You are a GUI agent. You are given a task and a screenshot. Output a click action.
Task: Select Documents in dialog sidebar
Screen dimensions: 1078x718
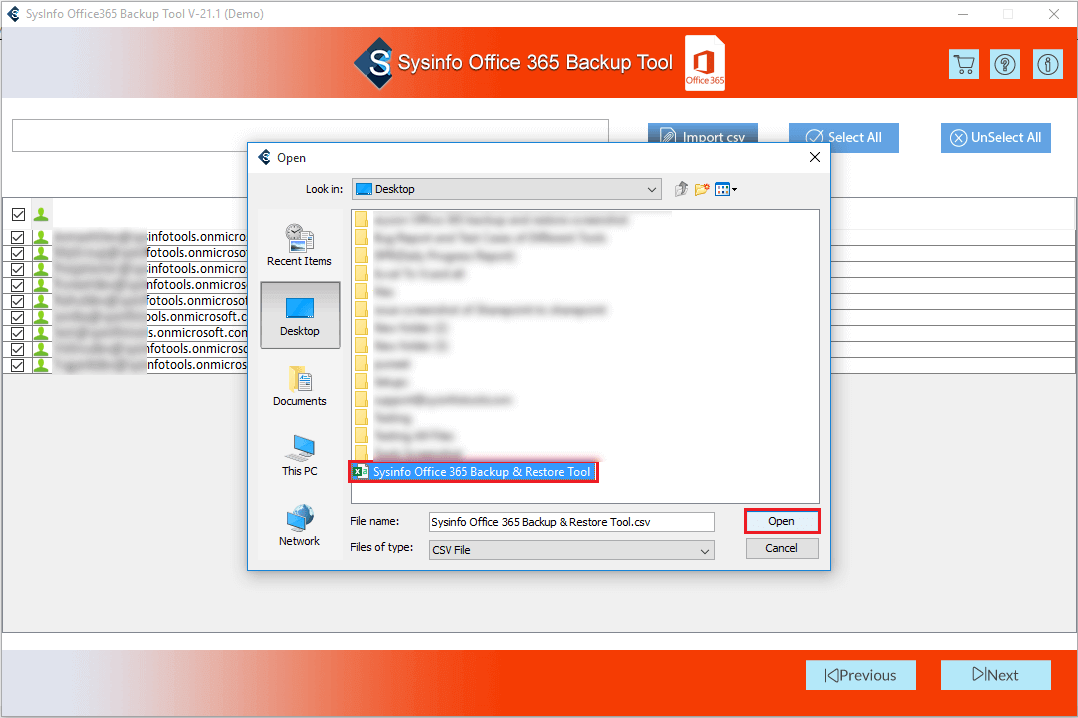[299, 386]
